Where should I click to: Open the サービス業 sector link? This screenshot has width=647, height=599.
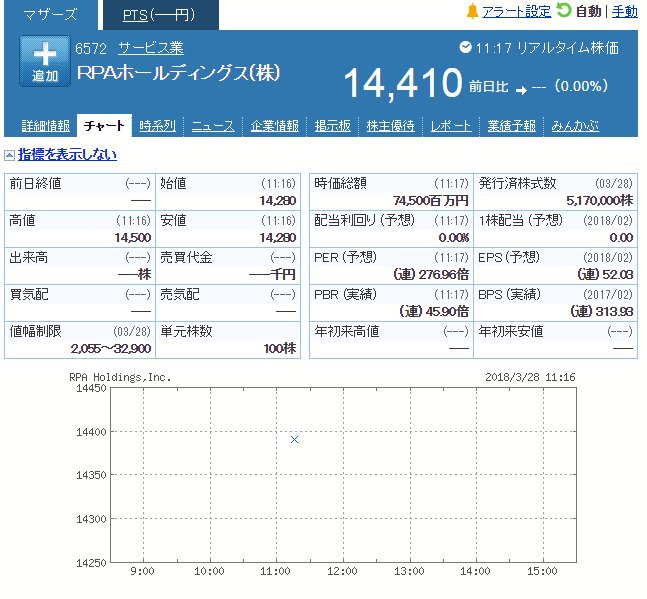(151, 48)
